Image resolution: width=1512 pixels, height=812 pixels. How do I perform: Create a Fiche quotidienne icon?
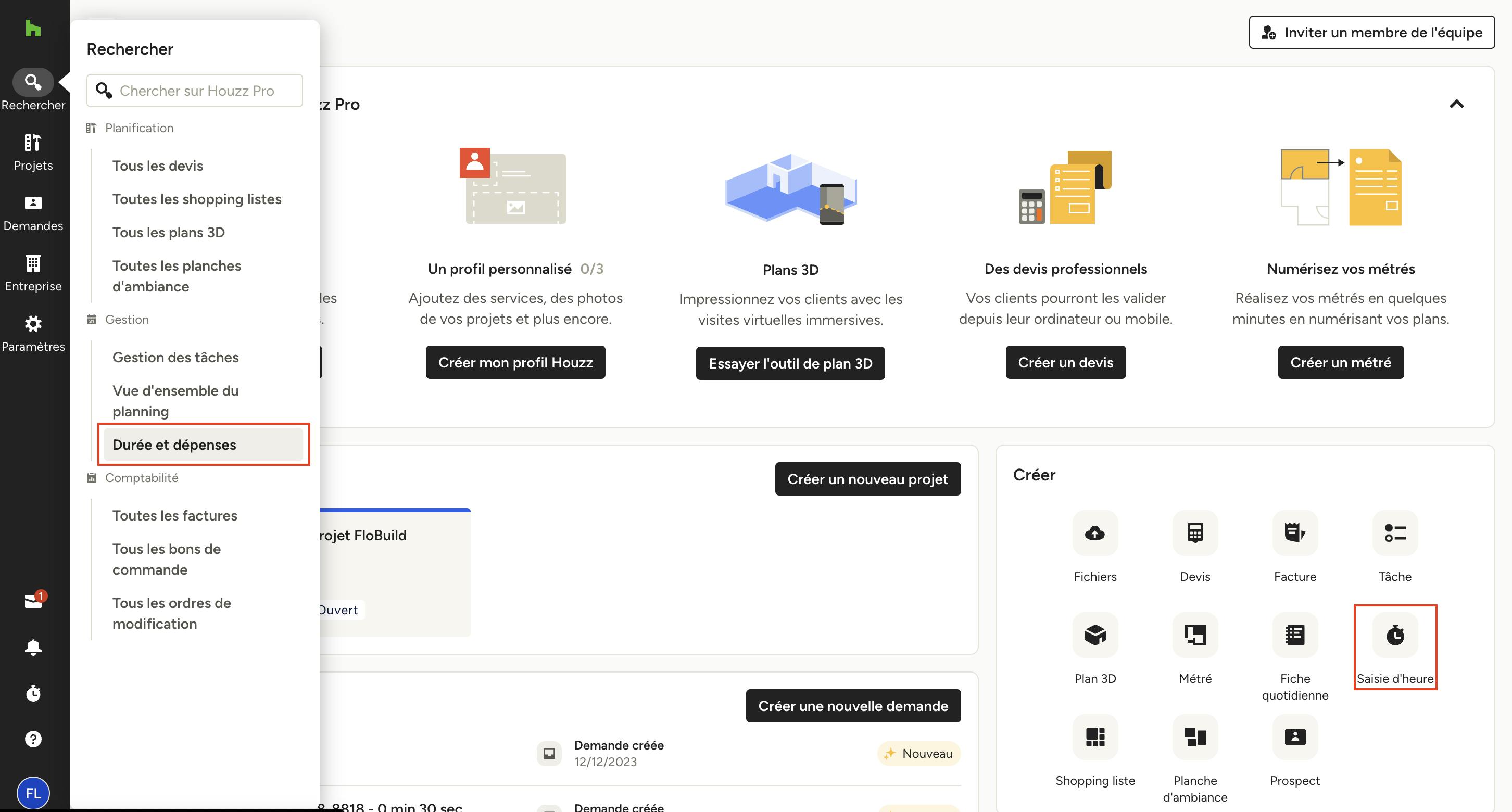point(1295,635)
